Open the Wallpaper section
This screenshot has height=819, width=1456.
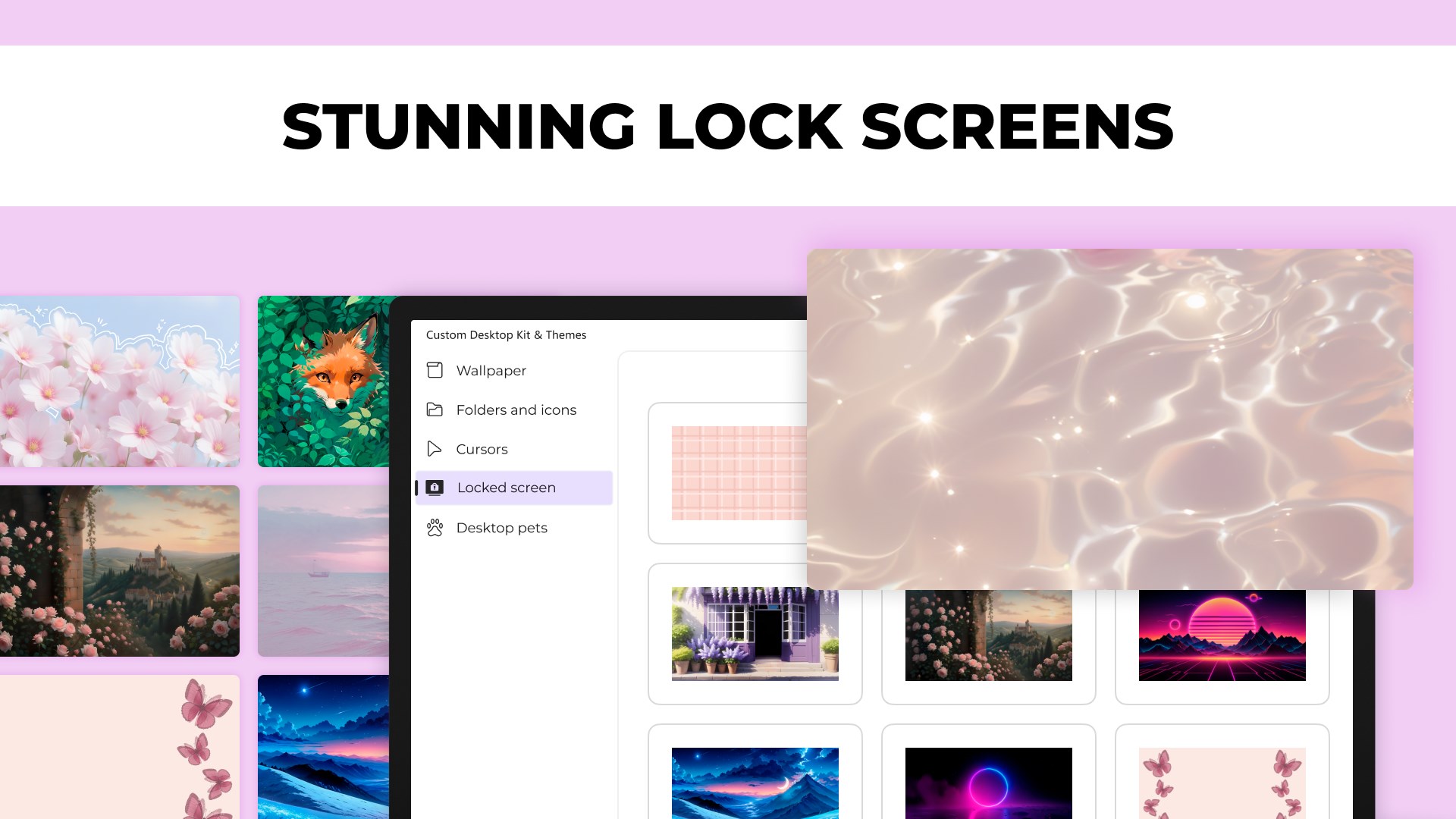[513, 370]
